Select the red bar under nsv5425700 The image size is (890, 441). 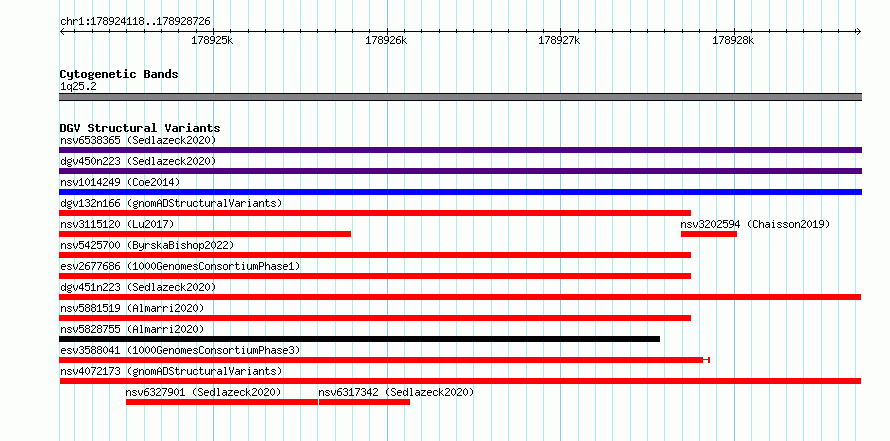(375, 255)
